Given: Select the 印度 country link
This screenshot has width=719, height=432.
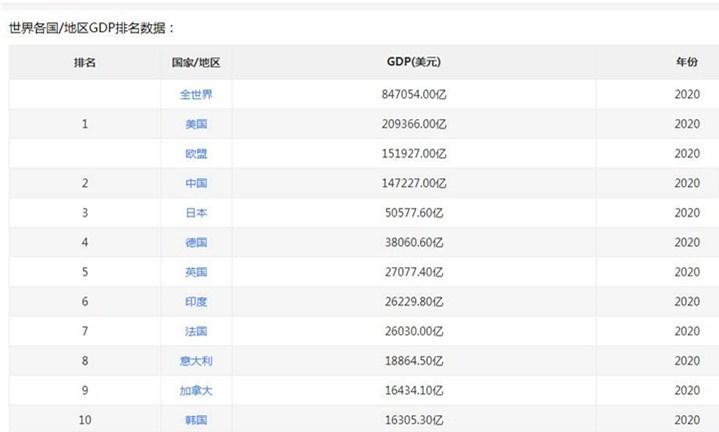Looking at the screenshot, I should [x=196, y=301].
